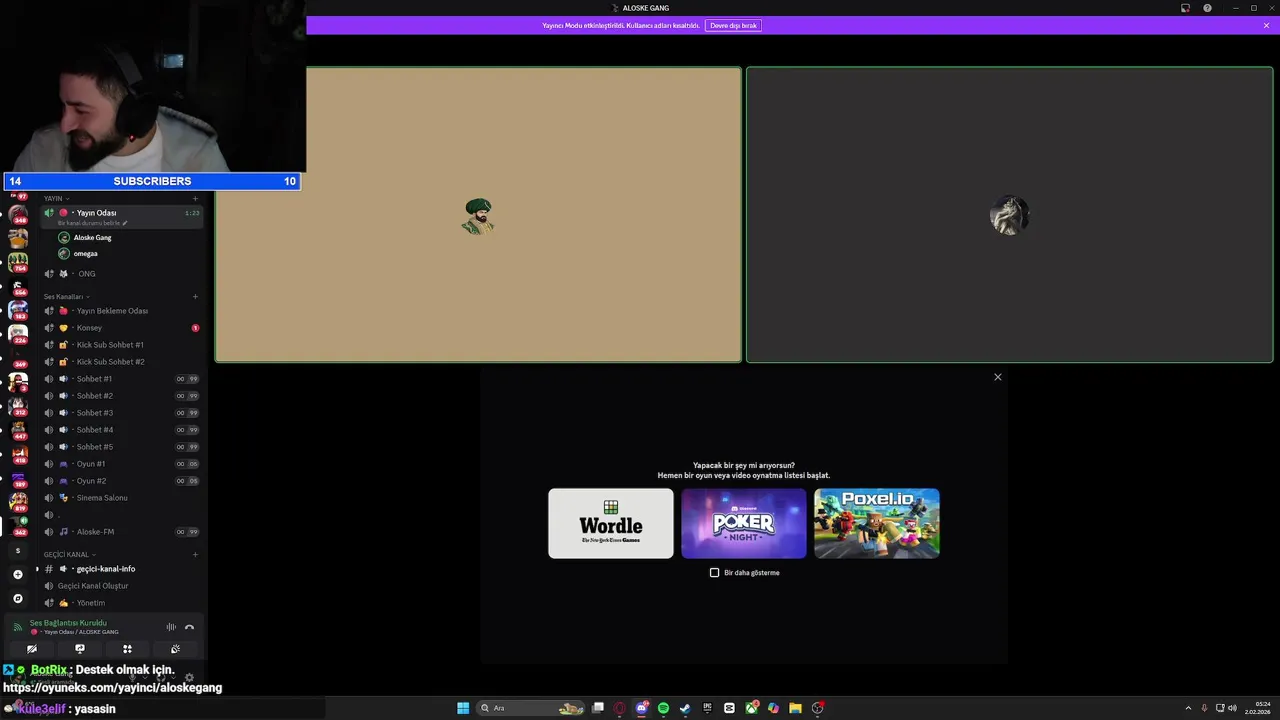Open the server with 226 badge
The image size is (1280, 720).
(18, 335)
